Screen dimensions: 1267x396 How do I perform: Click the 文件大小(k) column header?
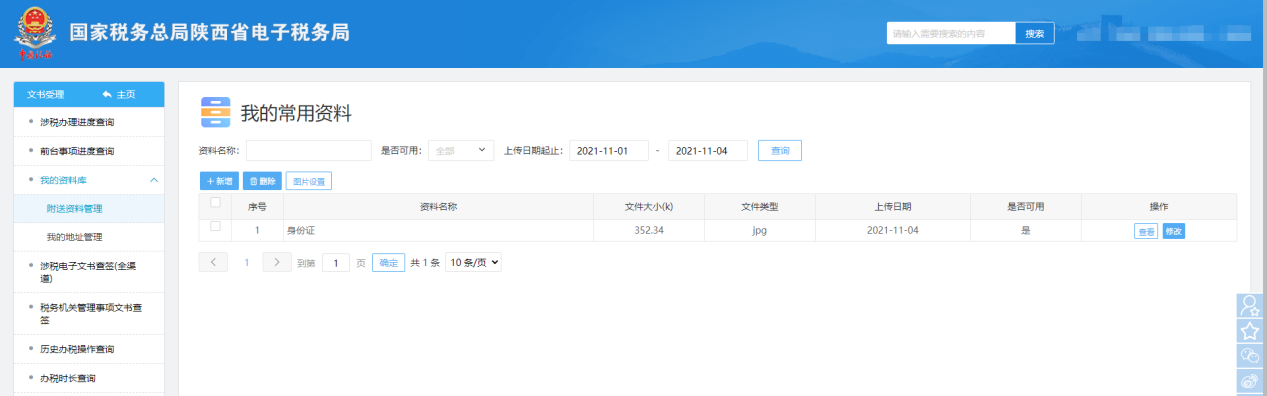(649, 206)
